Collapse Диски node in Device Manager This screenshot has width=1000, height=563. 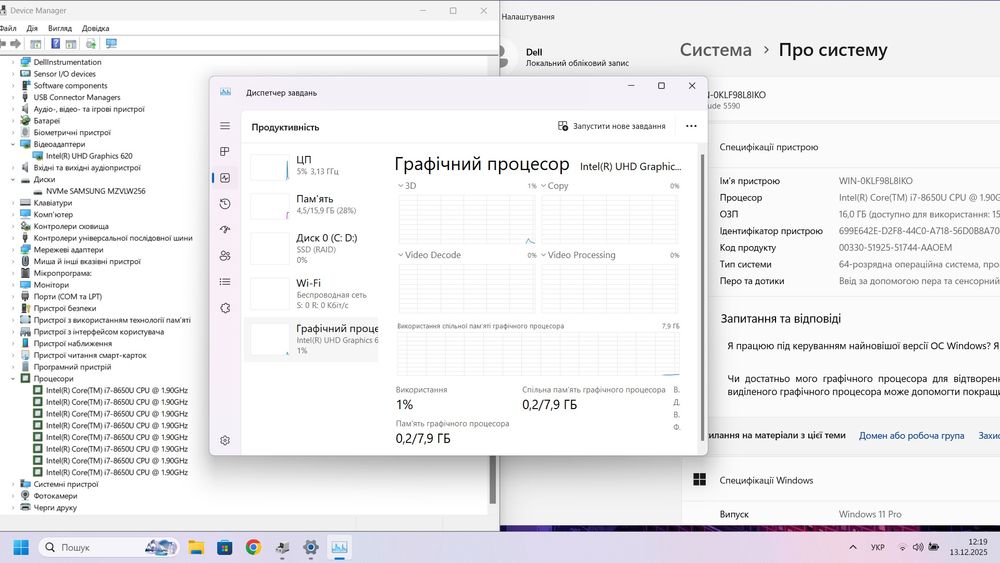click(13, 179)
